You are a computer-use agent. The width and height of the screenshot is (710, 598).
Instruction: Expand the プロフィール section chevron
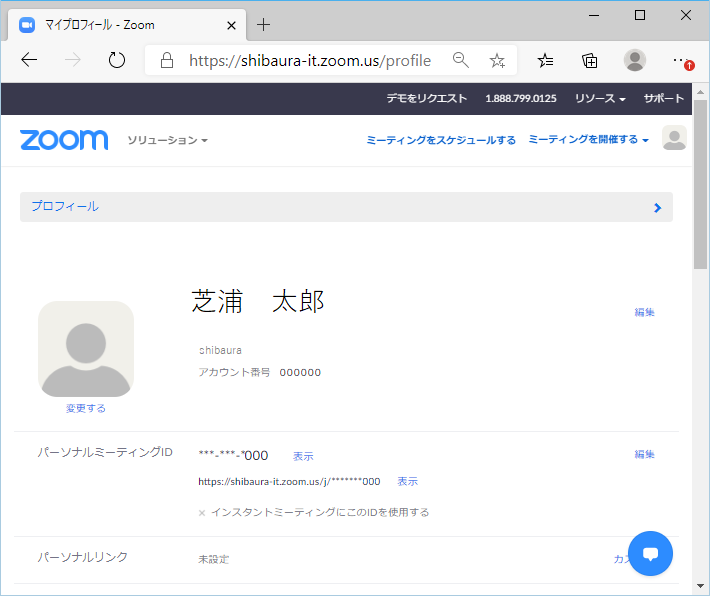[657, 208]
